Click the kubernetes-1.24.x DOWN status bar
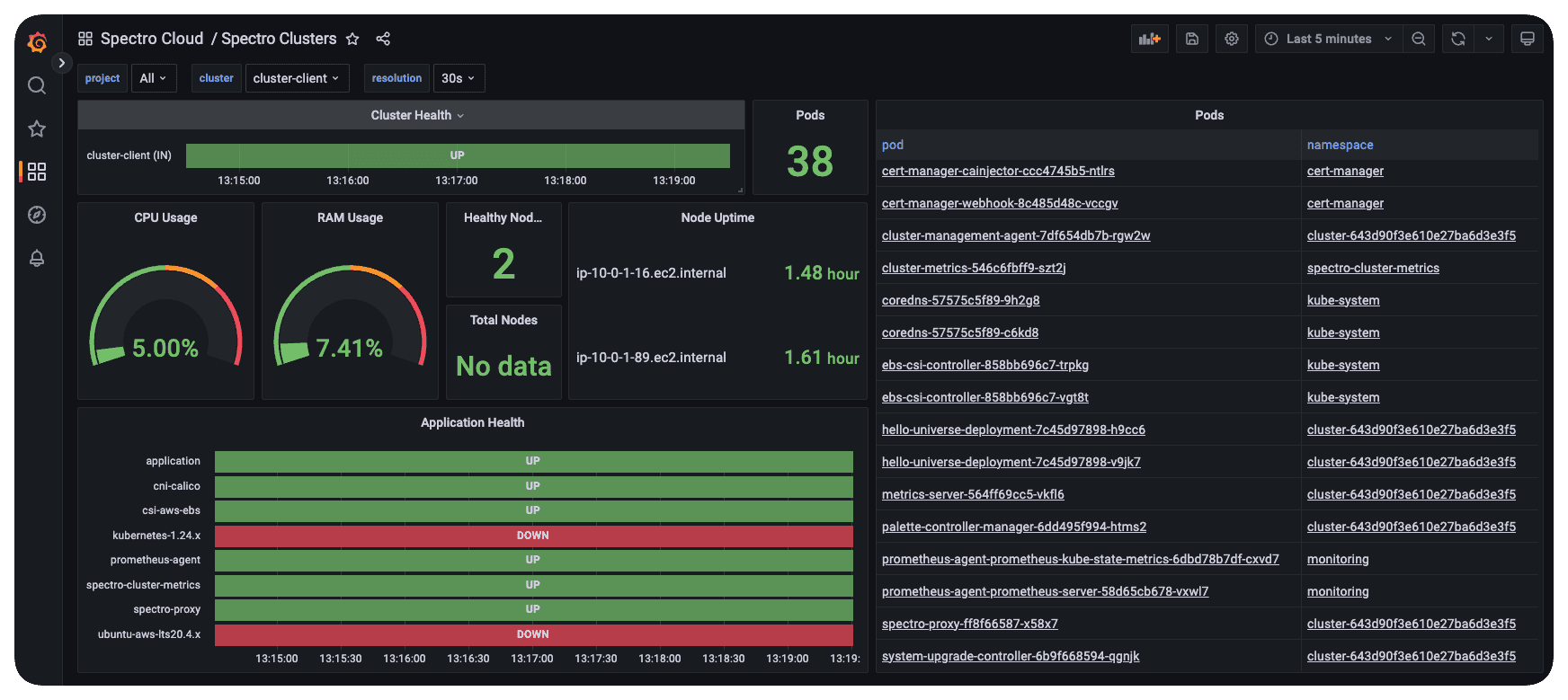Screen dimensions: 1568x700 point(533,536)
